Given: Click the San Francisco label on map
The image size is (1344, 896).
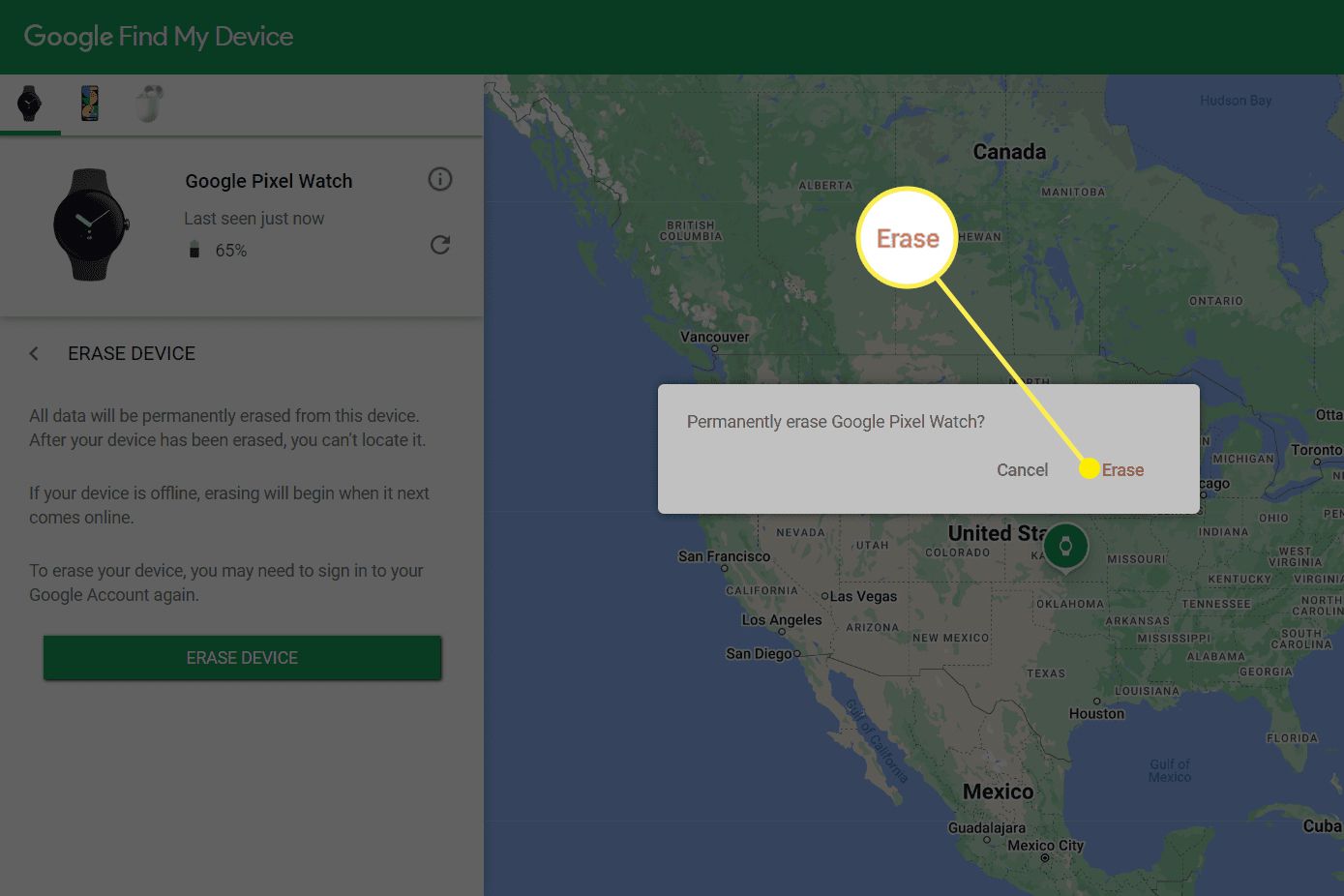Looking at the screenshot, I should 724,556.
